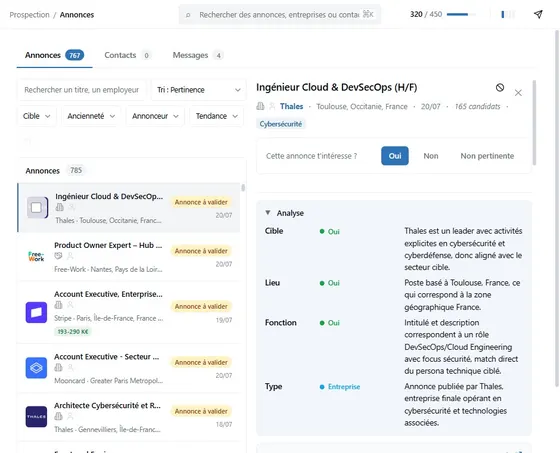Viewport: 560px width, 453px height.
Task: Open the Cible filter dropdown
Action: click(x=36, y=116)
